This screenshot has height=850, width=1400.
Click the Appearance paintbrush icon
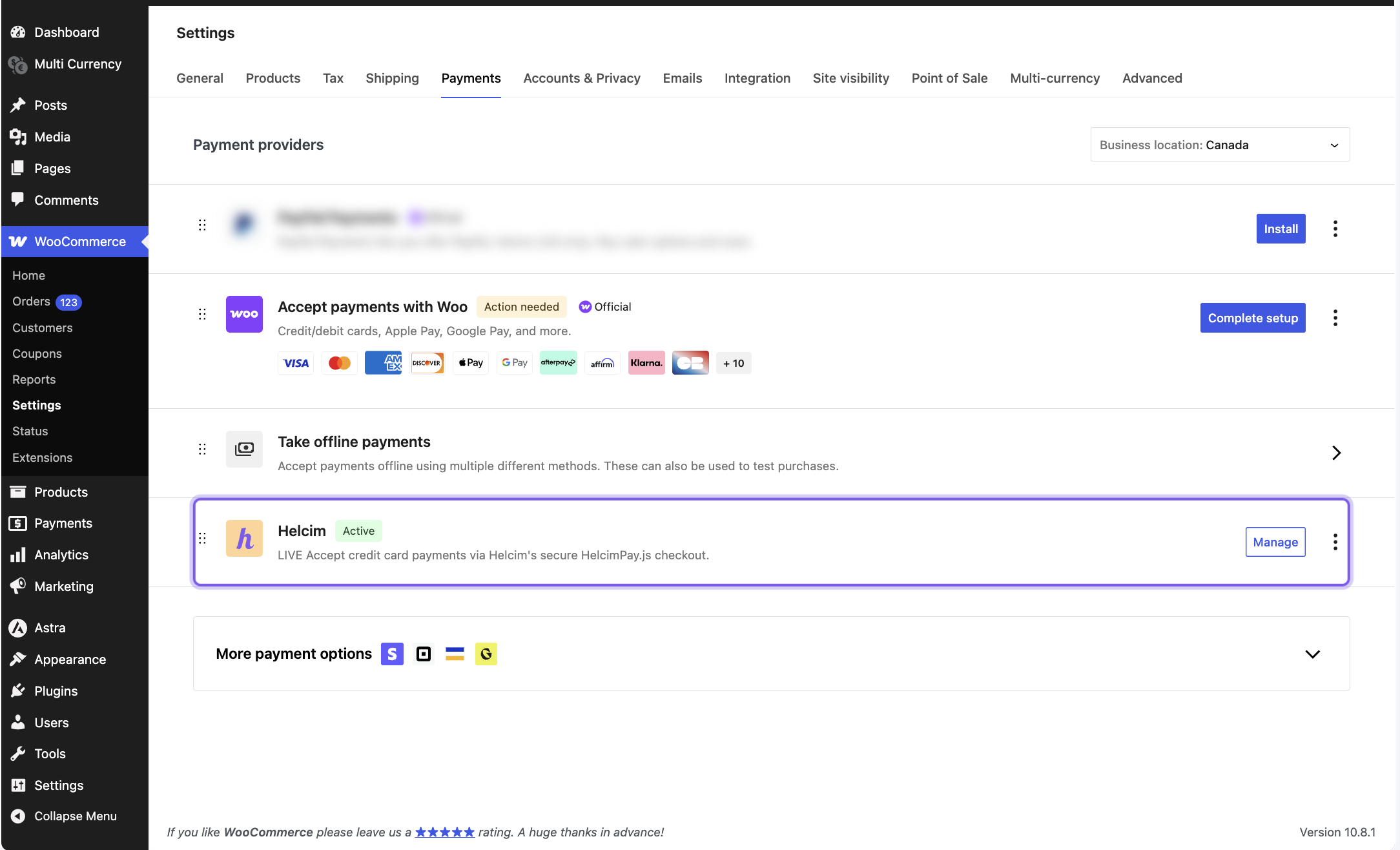pyautogui.click(x=18, y=659)
